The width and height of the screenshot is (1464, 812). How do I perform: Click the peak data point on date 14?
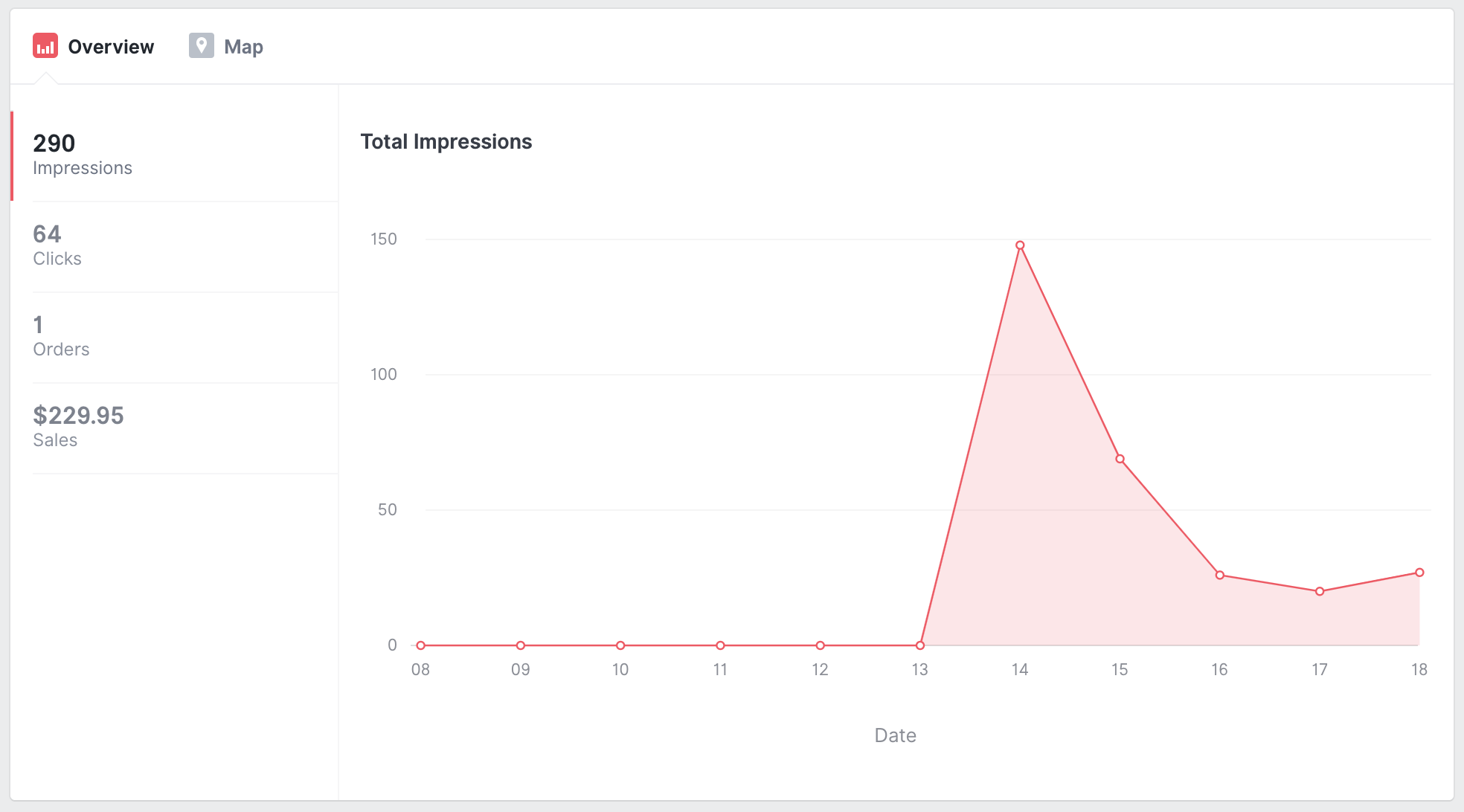(1020, 245)
